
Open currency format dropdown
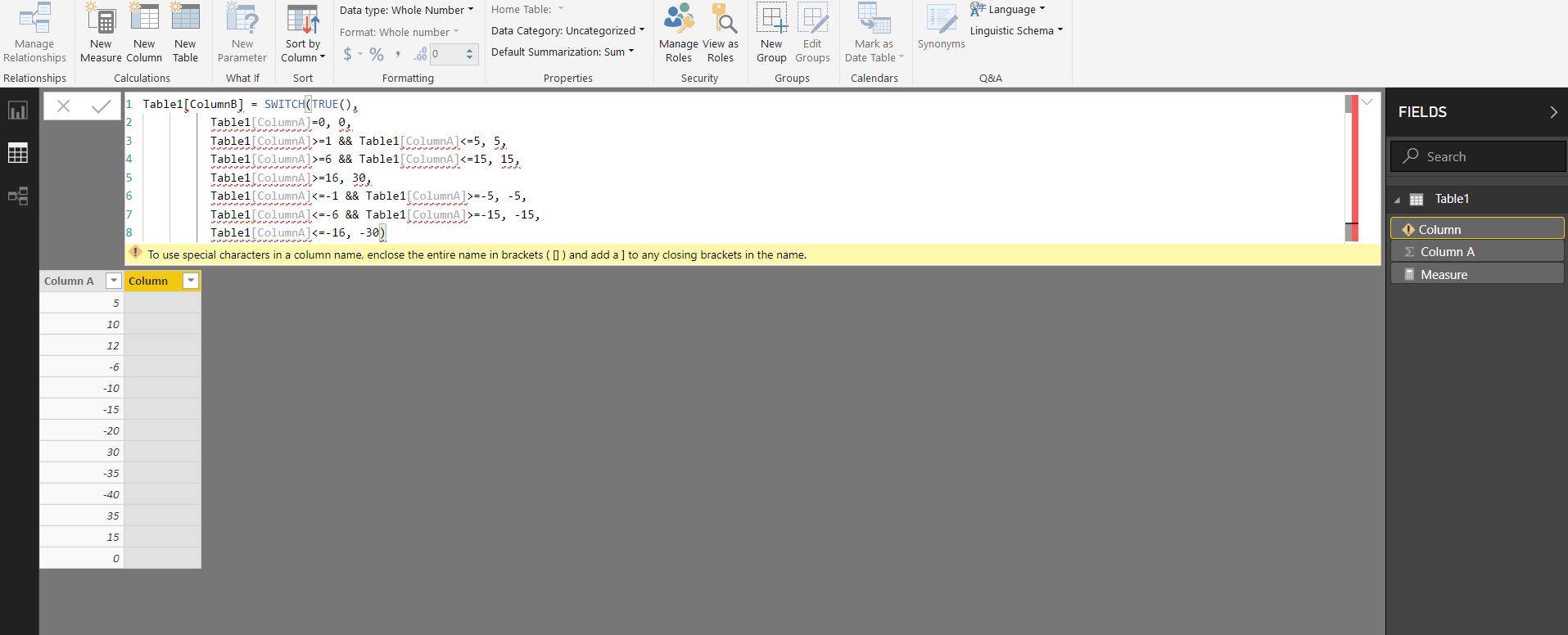tap(353, 54)
